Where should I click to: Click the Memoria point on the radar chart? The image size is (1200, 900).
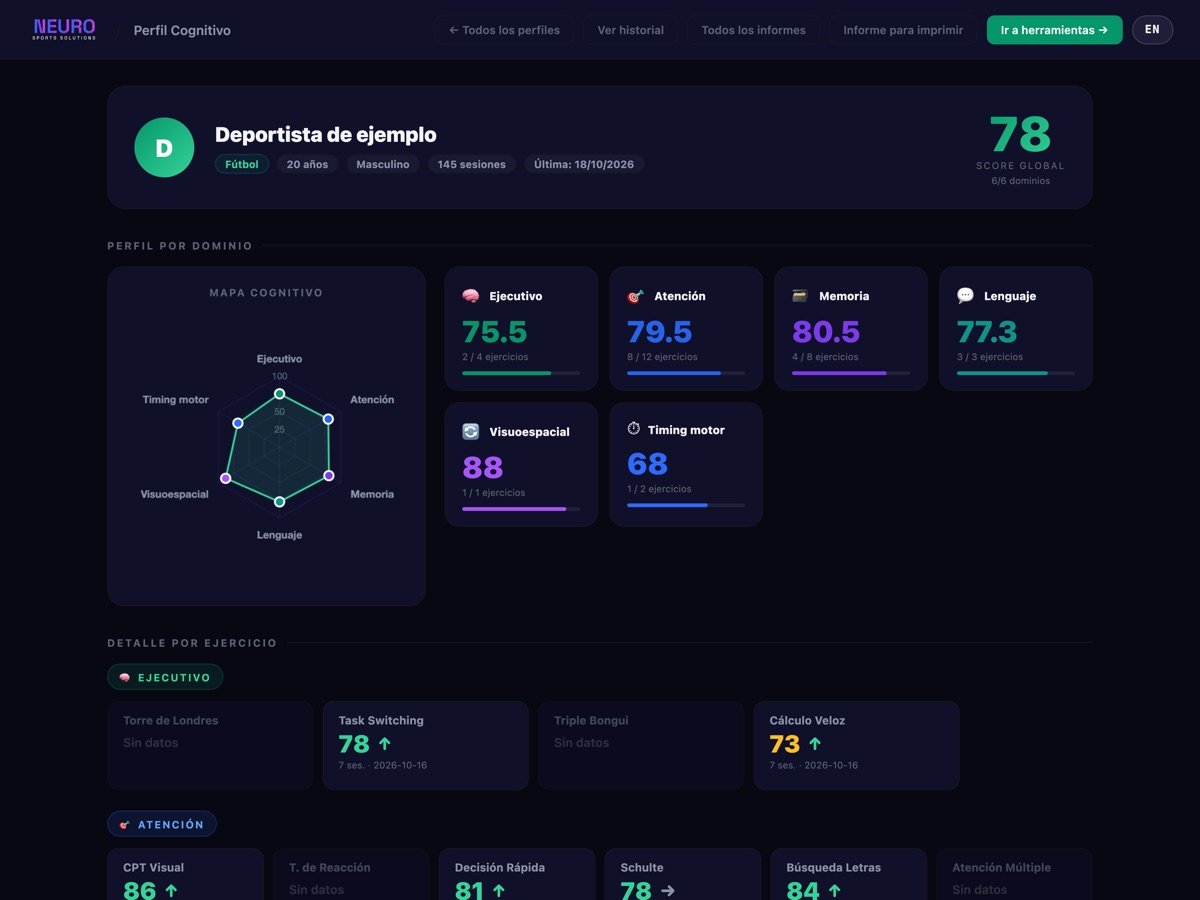(329, 475)
